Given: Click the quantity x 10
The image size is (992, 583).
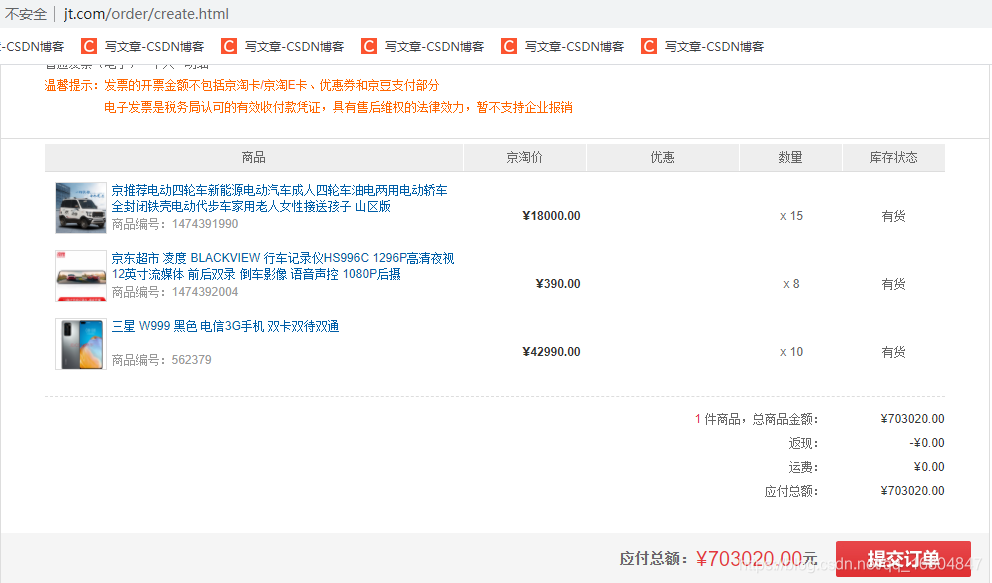Looking at the screenshot, I should (791, 352).
